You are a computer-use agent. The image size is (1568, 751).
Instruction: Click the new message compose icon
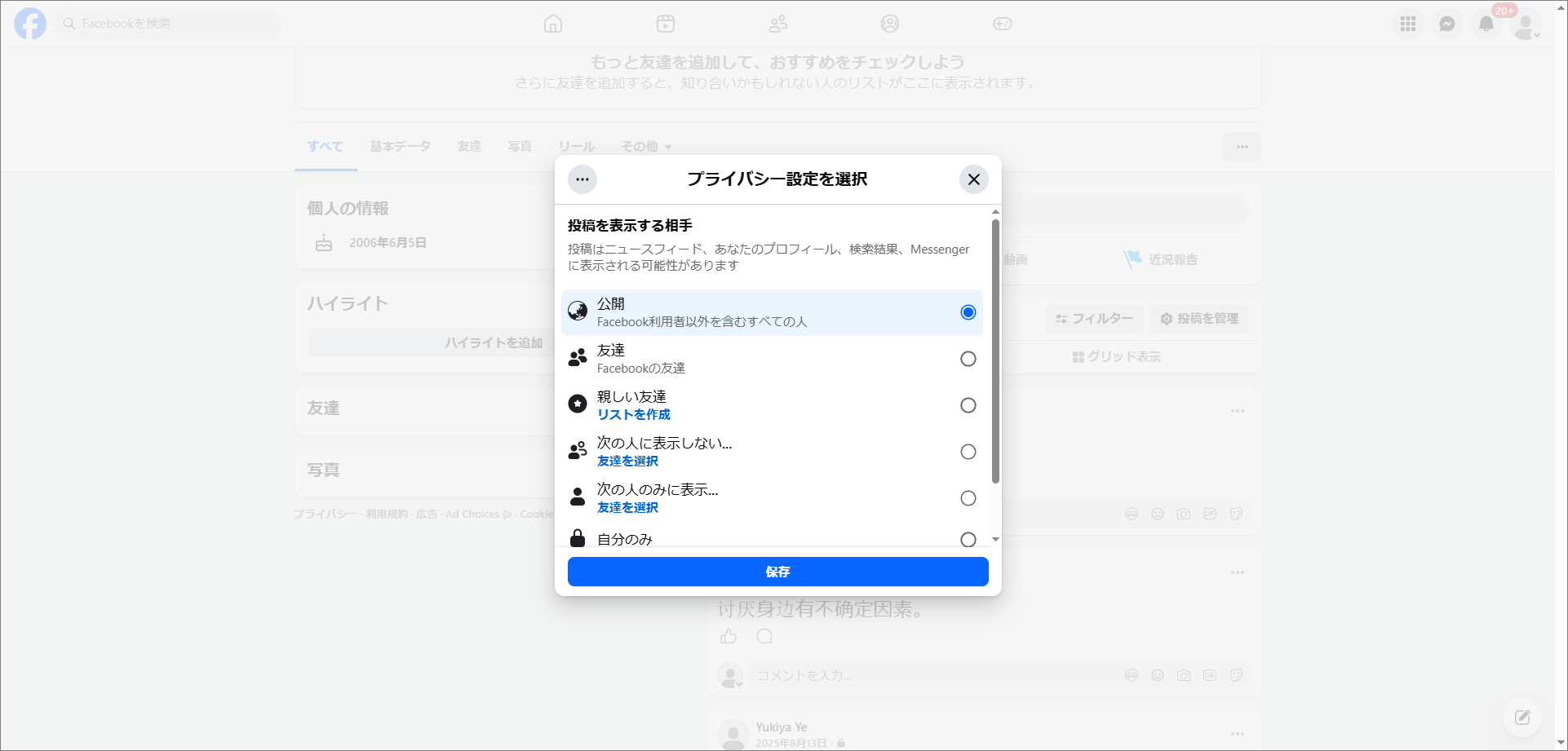pyautogui.click(x=1522, y=718)
